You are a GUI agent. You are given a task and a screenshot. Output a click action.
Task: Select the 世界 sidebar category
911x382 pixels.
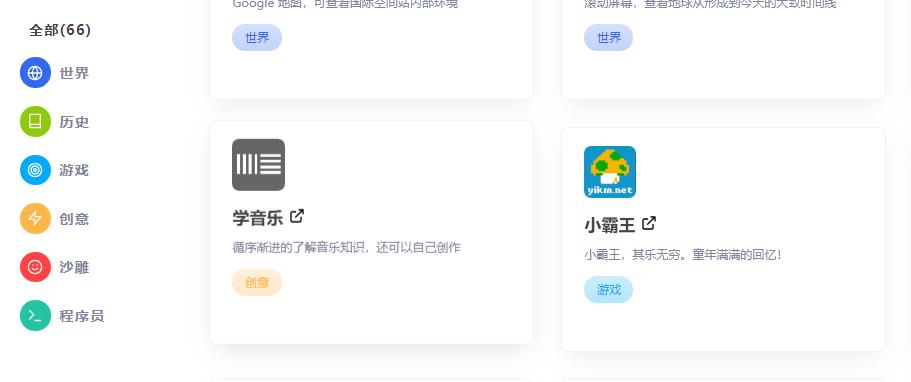[74, 73]
